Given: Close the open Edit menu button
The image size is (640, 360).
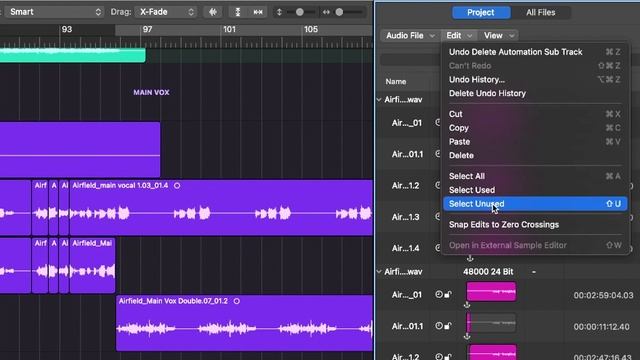Looking at the screenshot, I should point(459,36).
